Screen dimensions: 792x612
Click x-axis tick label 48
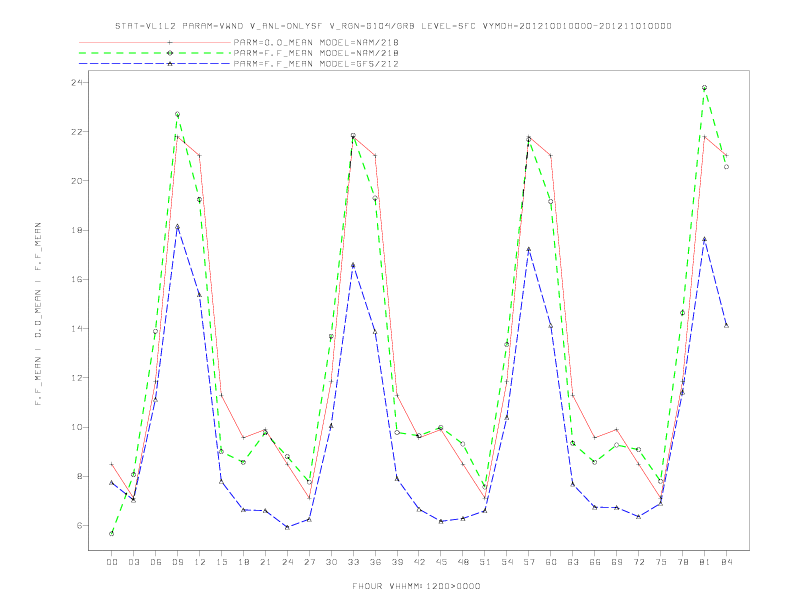coord(463,562)
